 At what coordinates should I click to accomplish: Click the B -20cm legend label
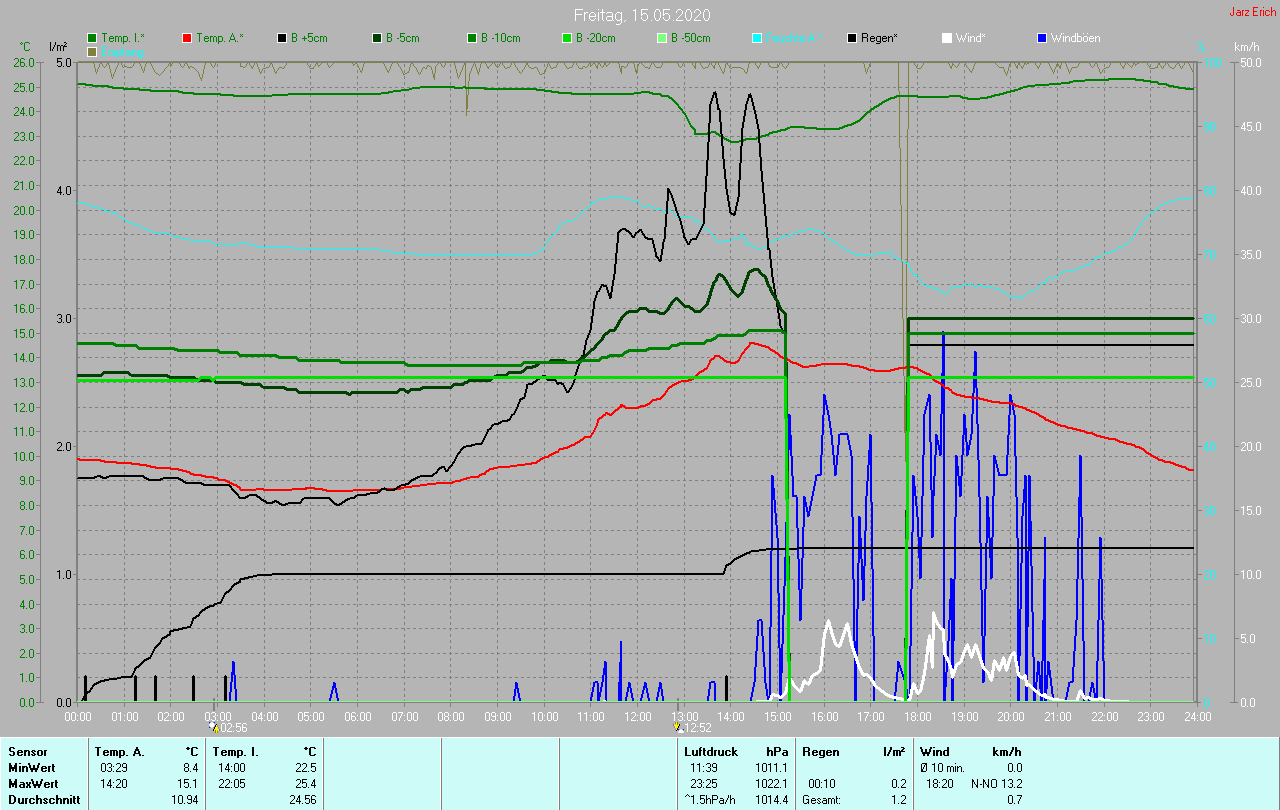tap(596, 38)
